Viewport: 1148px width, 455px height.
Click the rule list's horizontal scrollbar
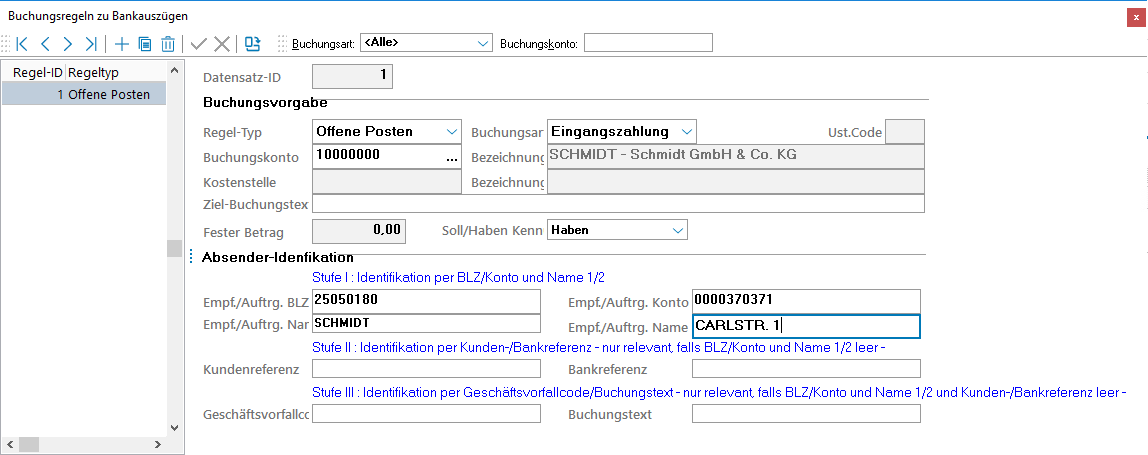click(90, 444)
